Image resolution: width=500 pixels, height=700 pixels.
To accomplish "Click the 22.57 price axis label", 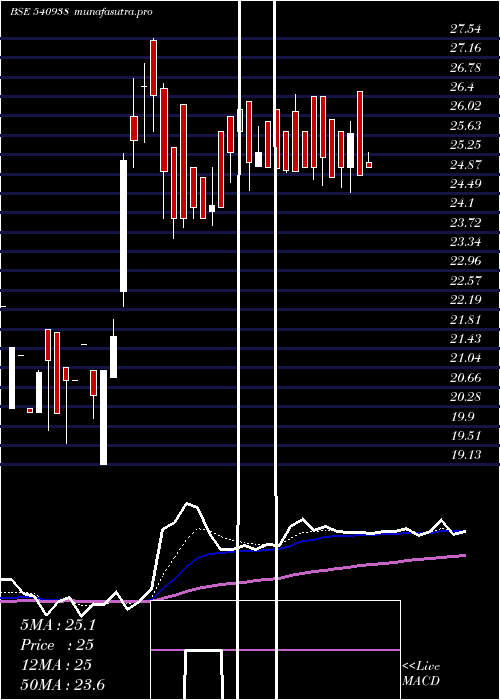I will pos(466,280).
